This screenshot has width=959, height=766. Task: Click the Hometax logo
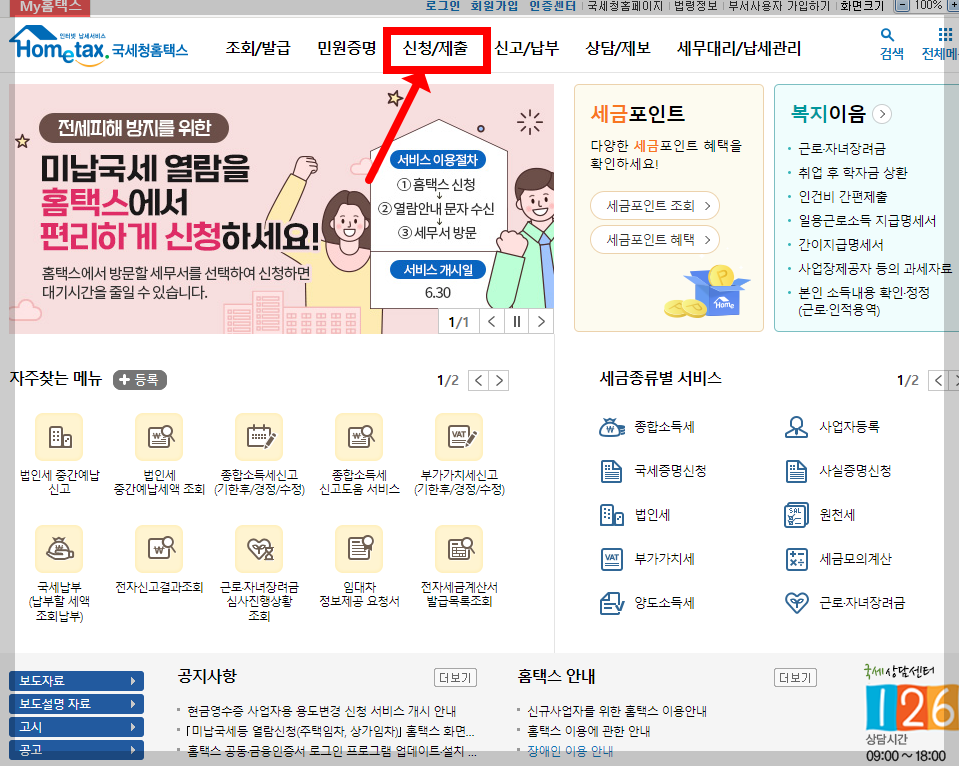[98, 45]
